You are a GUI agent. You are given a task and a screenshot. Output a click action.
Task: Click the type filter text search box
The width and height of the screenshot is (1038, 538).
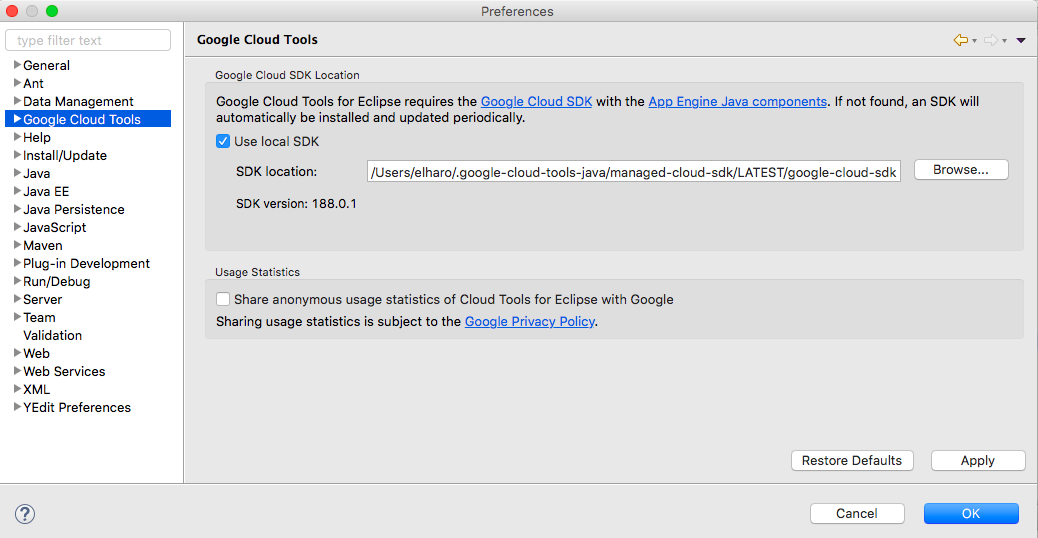(x=88, y=40)
